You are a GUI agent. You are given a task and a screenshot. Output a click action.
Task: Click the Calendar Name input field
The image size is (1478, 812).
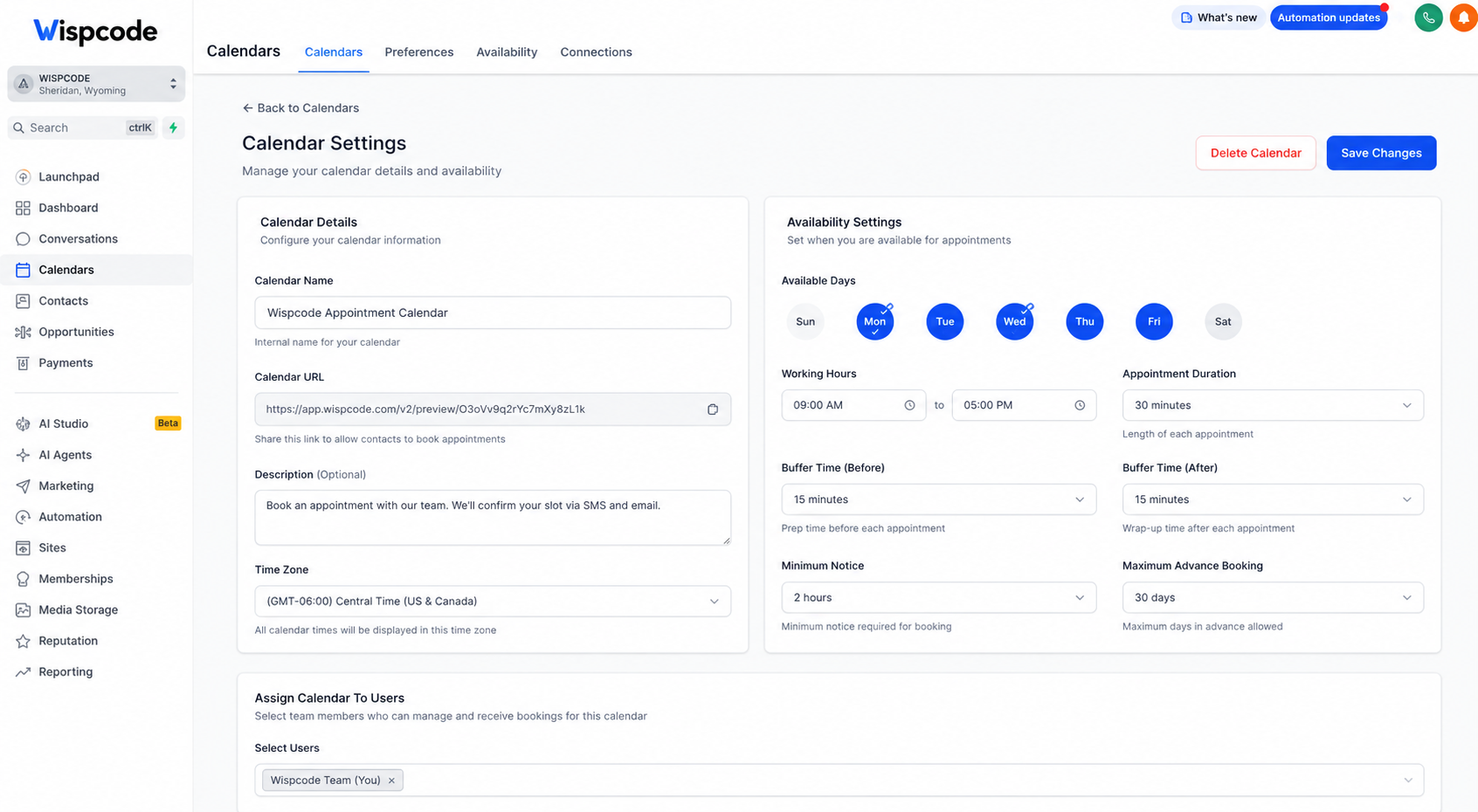point(493,313)
